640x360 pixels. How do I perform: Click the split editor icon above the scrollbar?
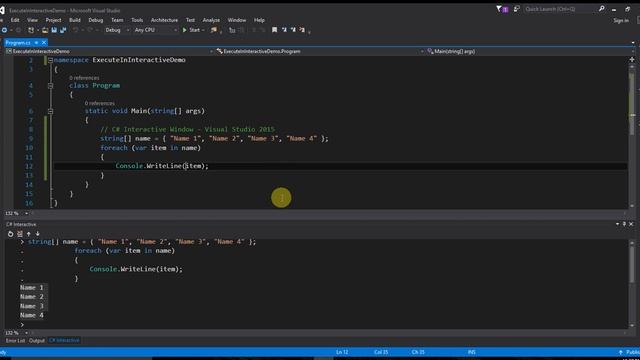click(x=632, y=60)
